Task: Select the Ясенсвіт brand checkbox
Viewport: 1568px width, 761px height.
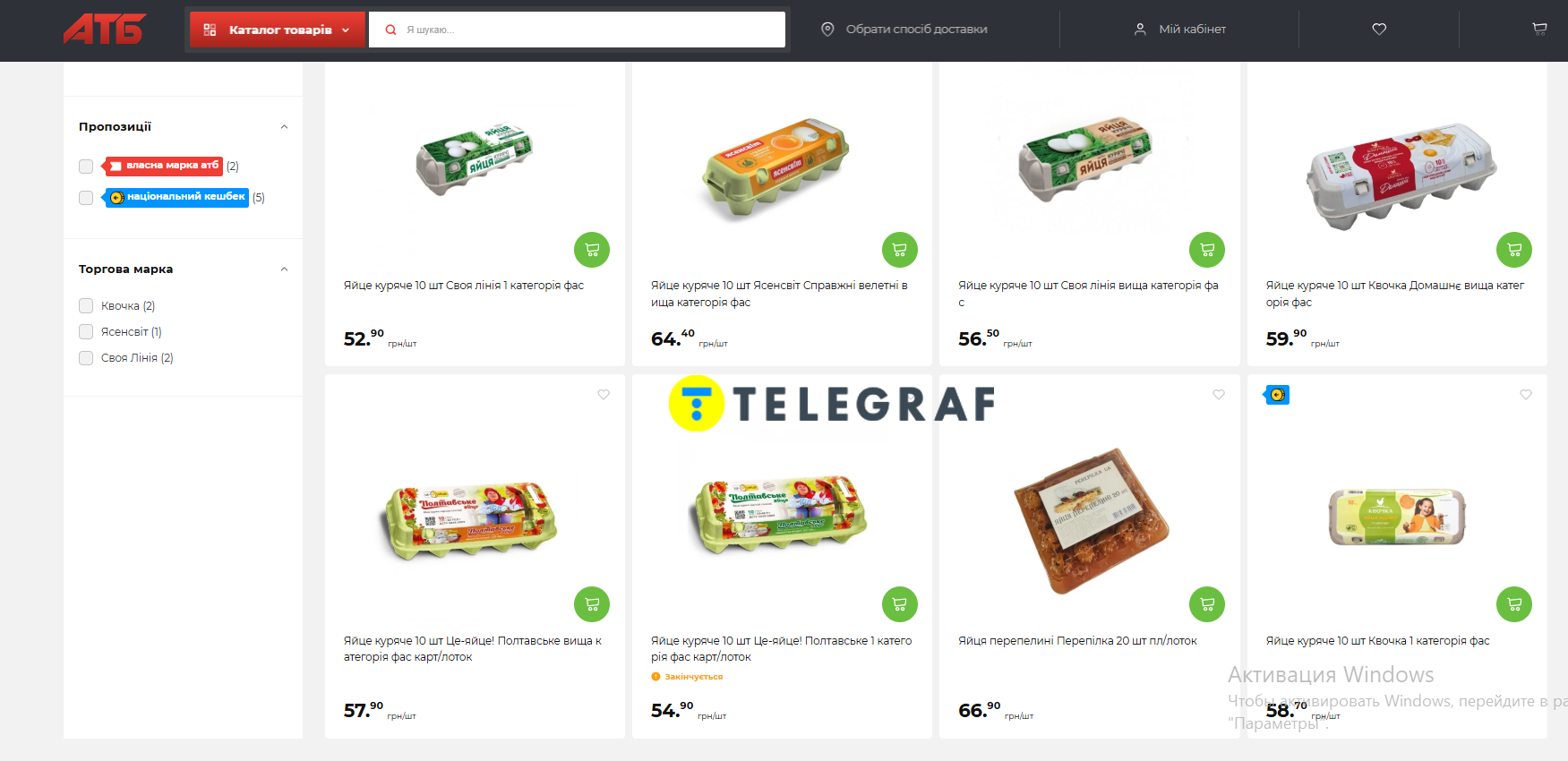Action: tap(86, 332)
